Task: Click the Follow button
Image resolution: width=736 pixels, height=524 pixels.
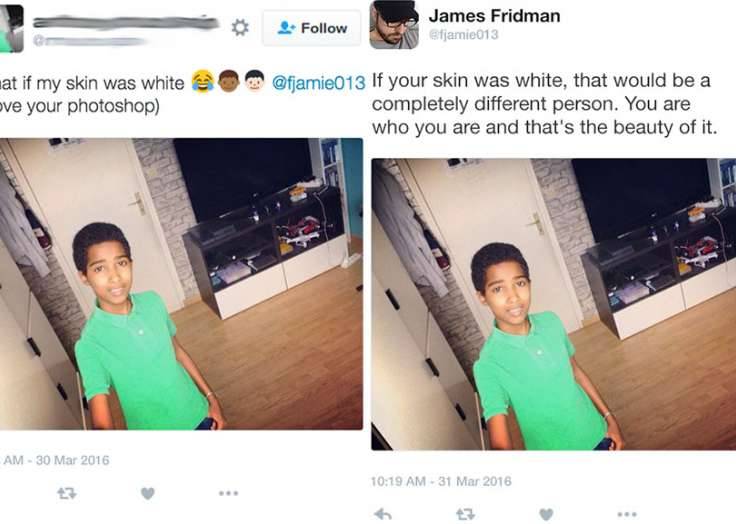Action: pos(312,28)
